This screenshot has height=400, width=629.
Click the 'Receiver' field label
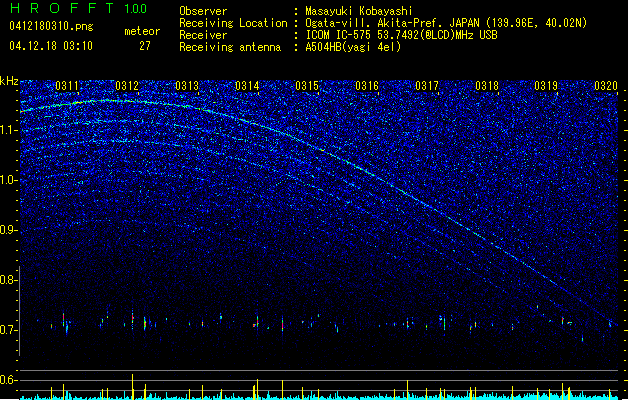coord(203,35)
